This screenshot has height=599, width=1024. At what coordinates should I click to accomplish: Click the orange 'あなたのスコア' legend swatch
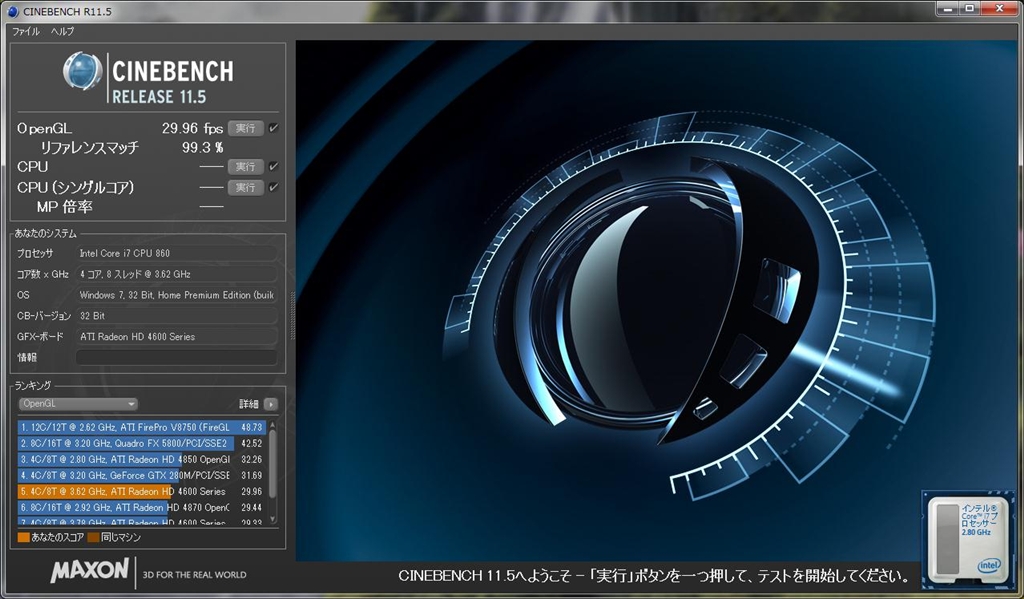pos(23,537)
